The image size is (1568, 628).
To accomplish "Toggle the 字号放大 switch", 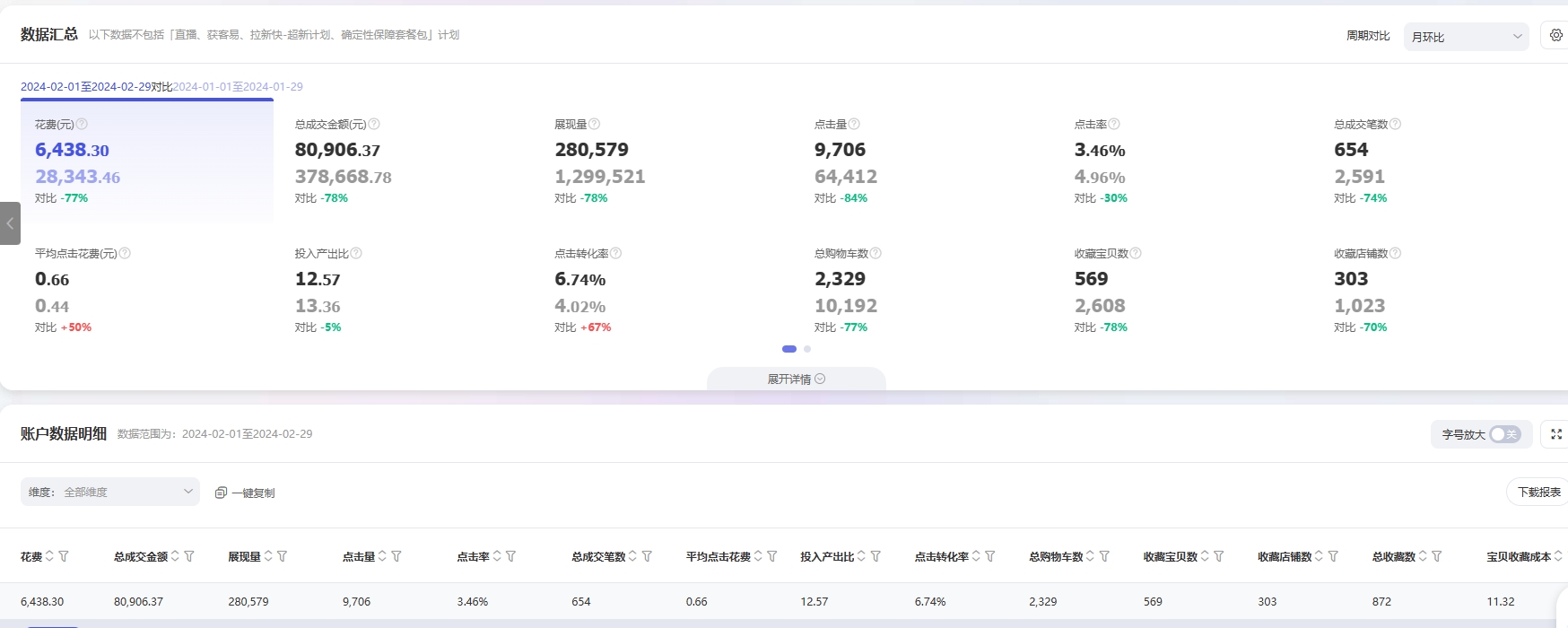I will tap(1504, 434).
